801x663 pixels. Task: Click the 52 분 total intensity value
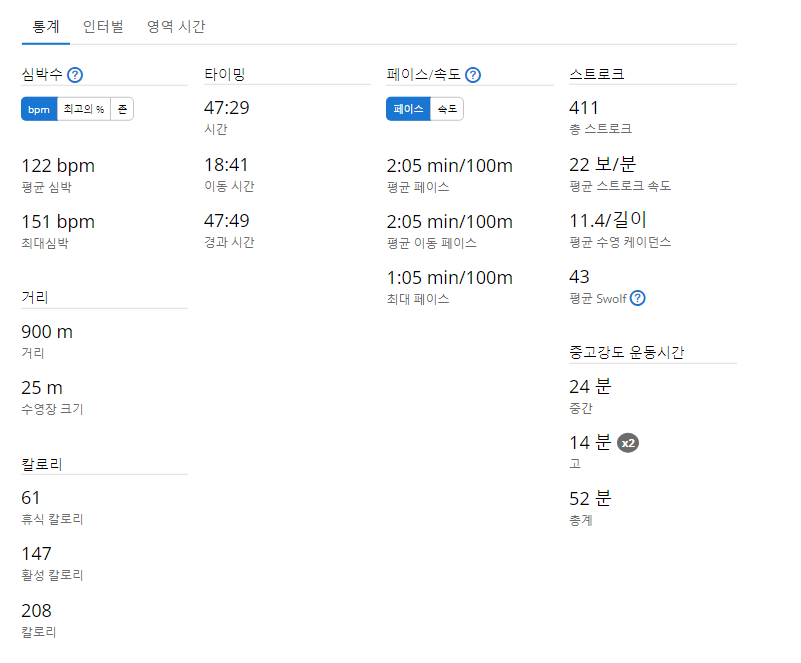590,499
